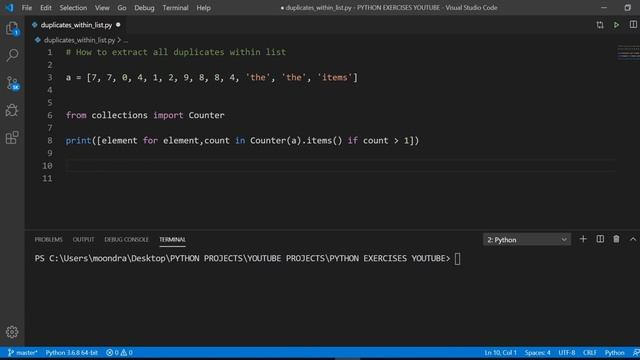Click the 'print' keyword on line 8
Image resolution: width=640 pixels, height=360 pixels.
pyautogui.click(x=78, y=141)
